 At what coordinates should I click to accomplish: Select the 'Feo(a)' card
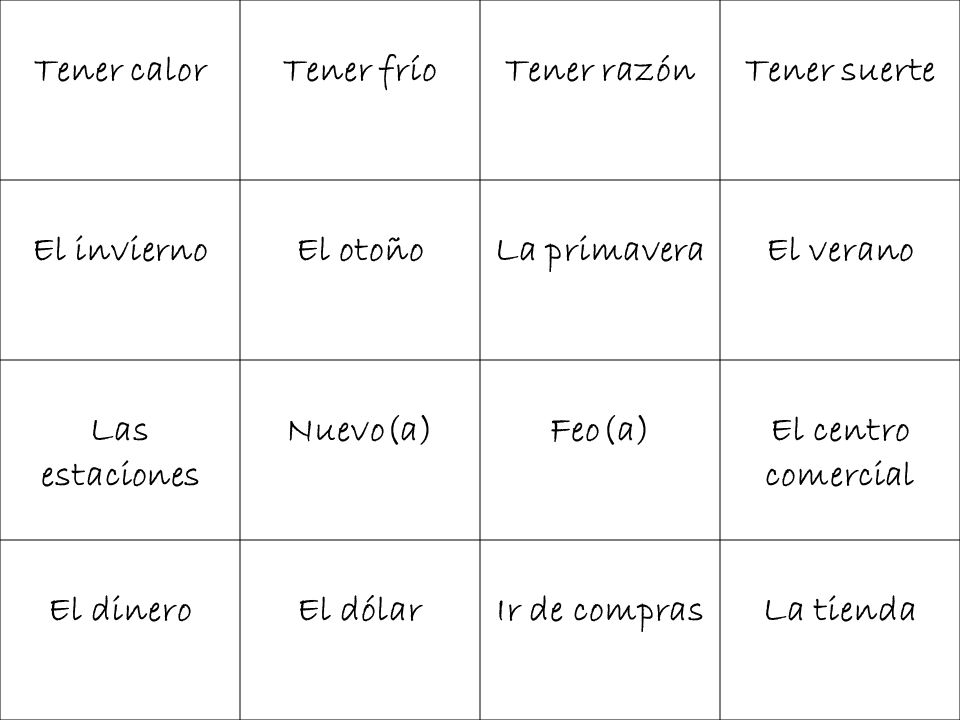point(600,450)
